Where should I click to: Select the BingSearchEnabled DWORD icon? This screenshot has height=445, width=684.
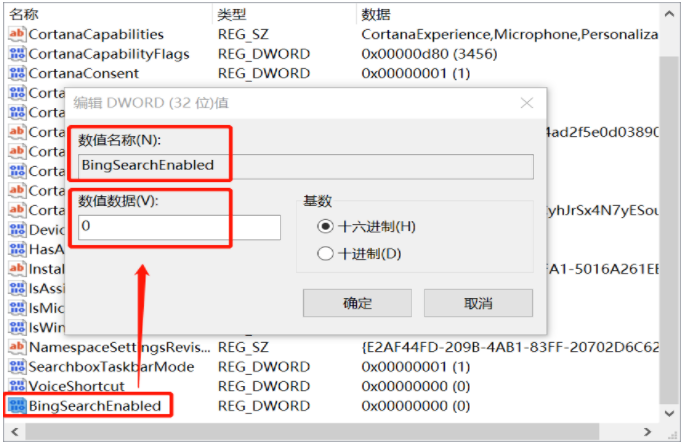(x=16, y=406)
